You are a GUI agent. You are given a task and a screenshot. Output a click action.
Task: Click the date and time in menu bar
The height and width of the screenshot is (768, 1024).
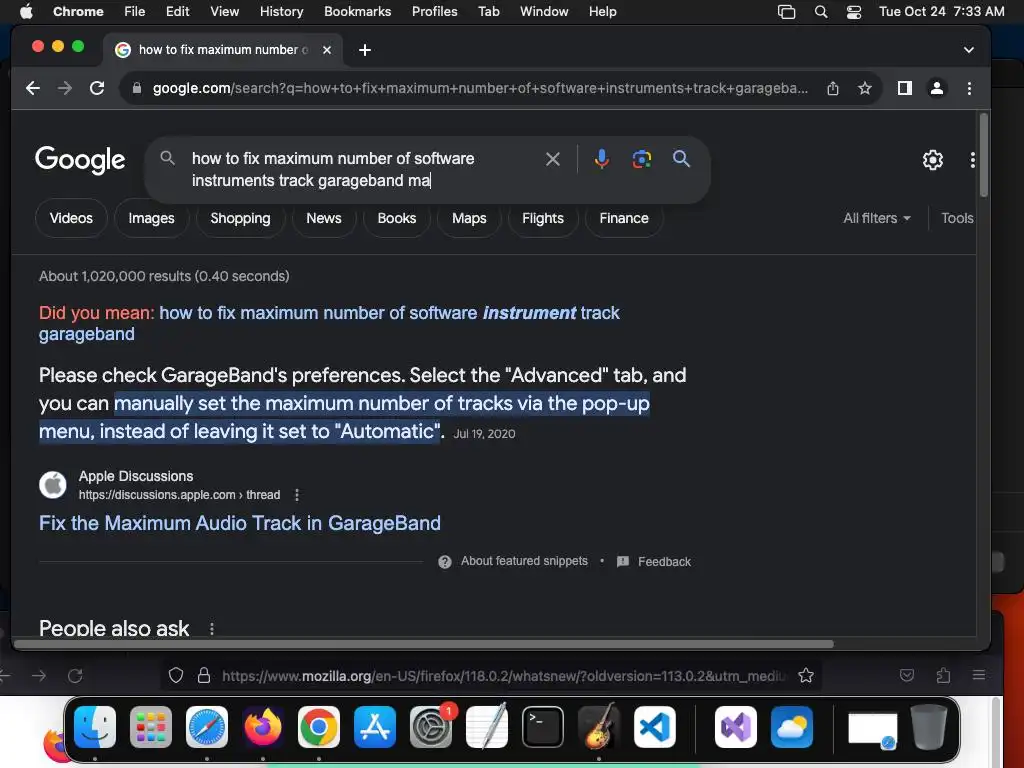coord(941,12)
